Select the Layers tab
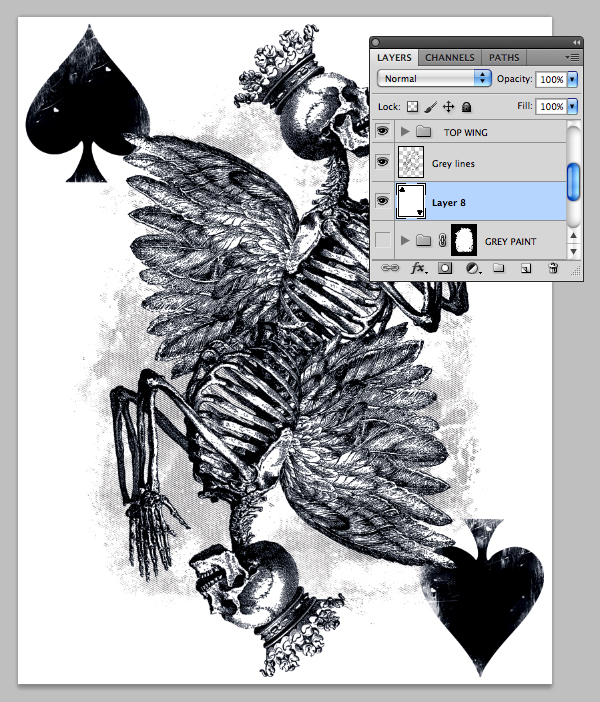This screenshot has height=702, width=600. point(394,58)
